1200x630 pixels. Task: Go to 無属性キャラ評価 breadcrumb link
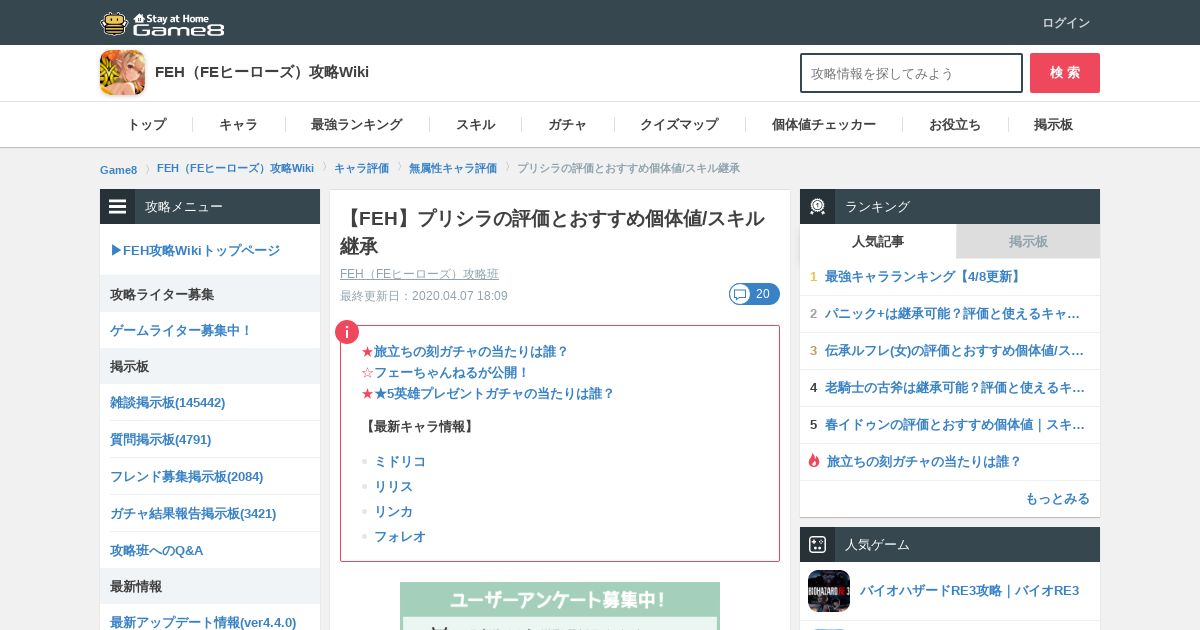pos(453,168)
